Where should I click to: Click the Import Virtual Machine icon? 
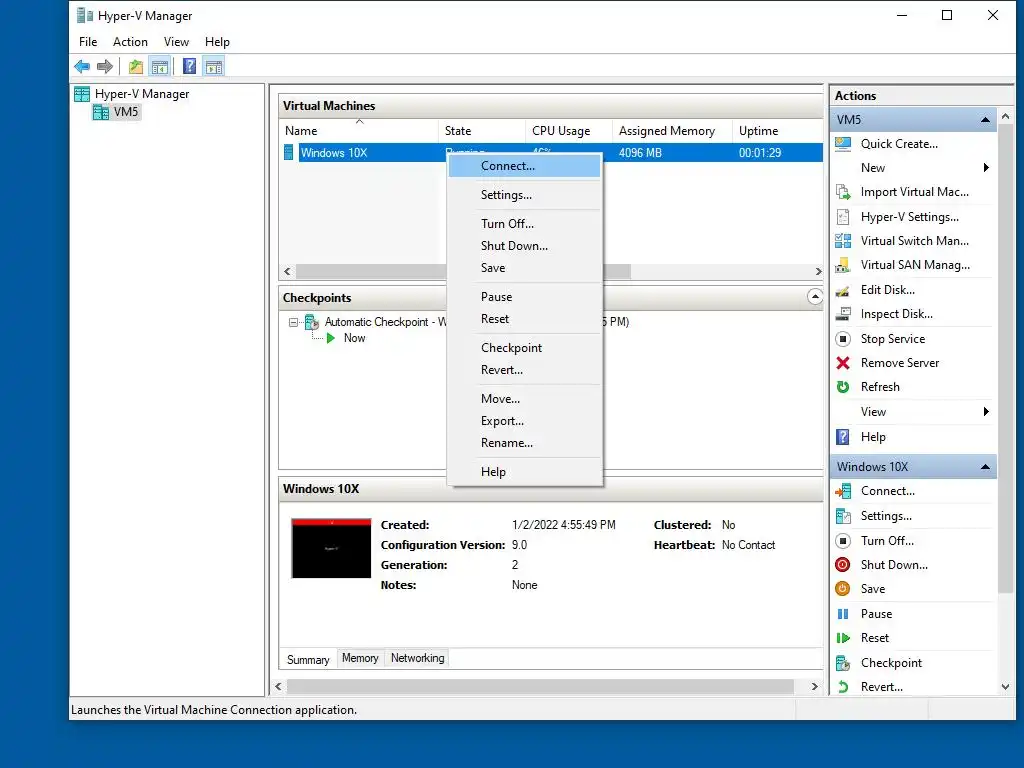[843, 192]
